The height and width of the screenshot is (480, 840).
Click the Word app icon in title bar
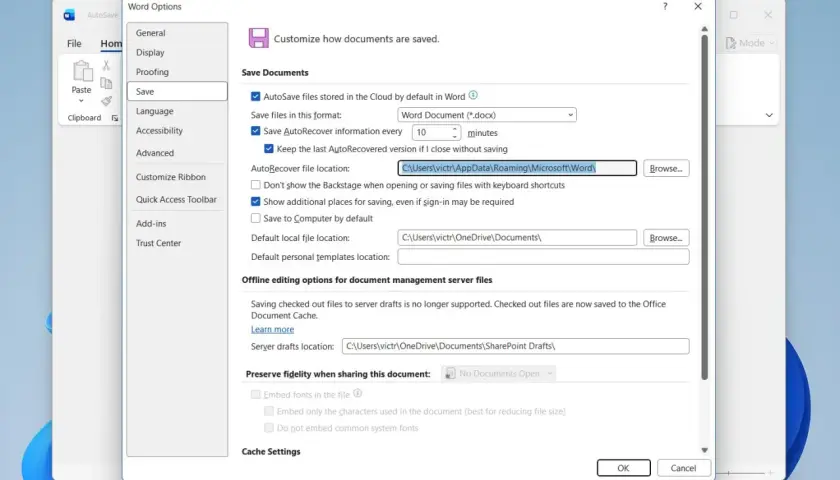pos(69,15)
